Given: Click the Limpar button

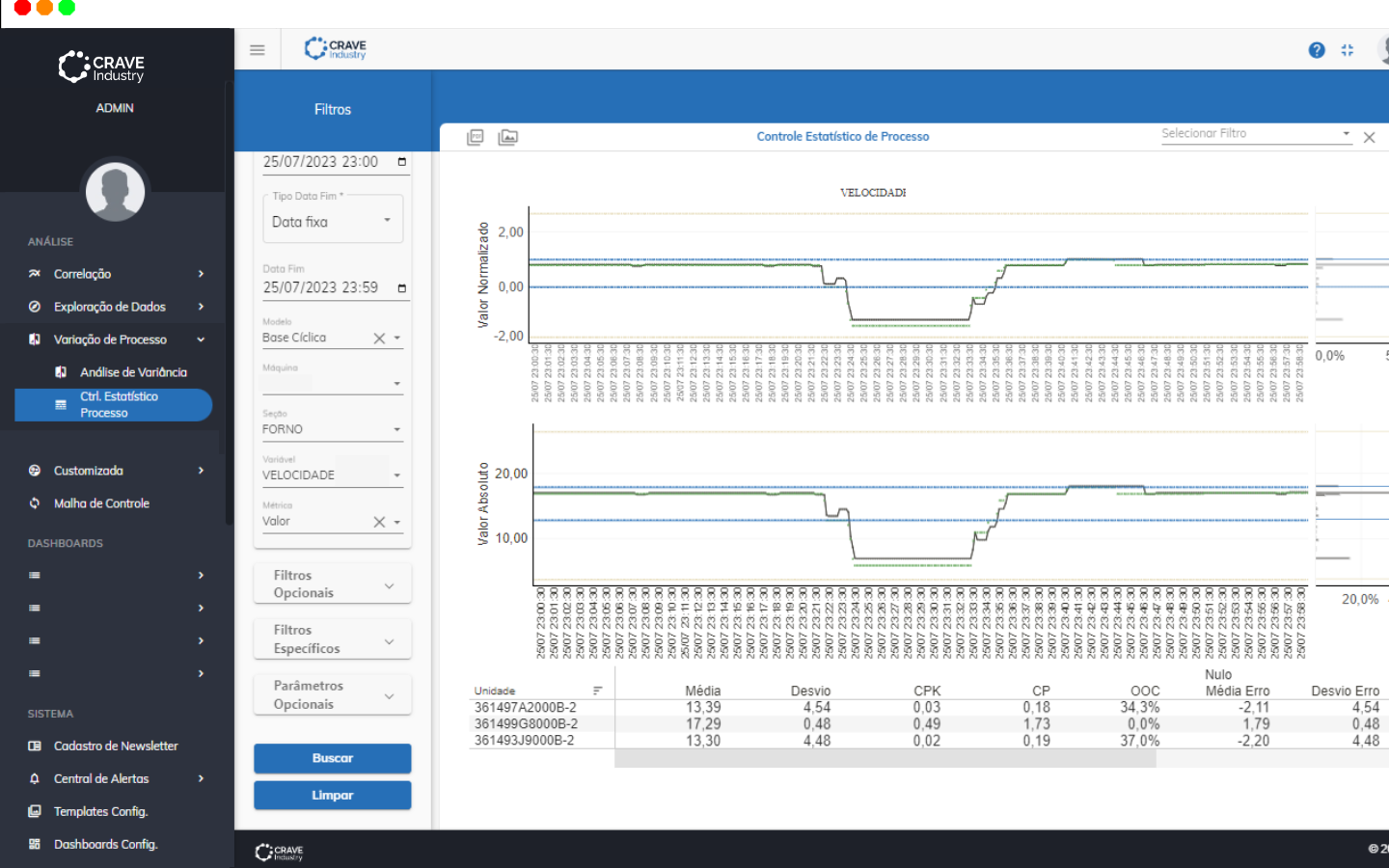Looking at the screenshot, I should click(x=332, y=796).
